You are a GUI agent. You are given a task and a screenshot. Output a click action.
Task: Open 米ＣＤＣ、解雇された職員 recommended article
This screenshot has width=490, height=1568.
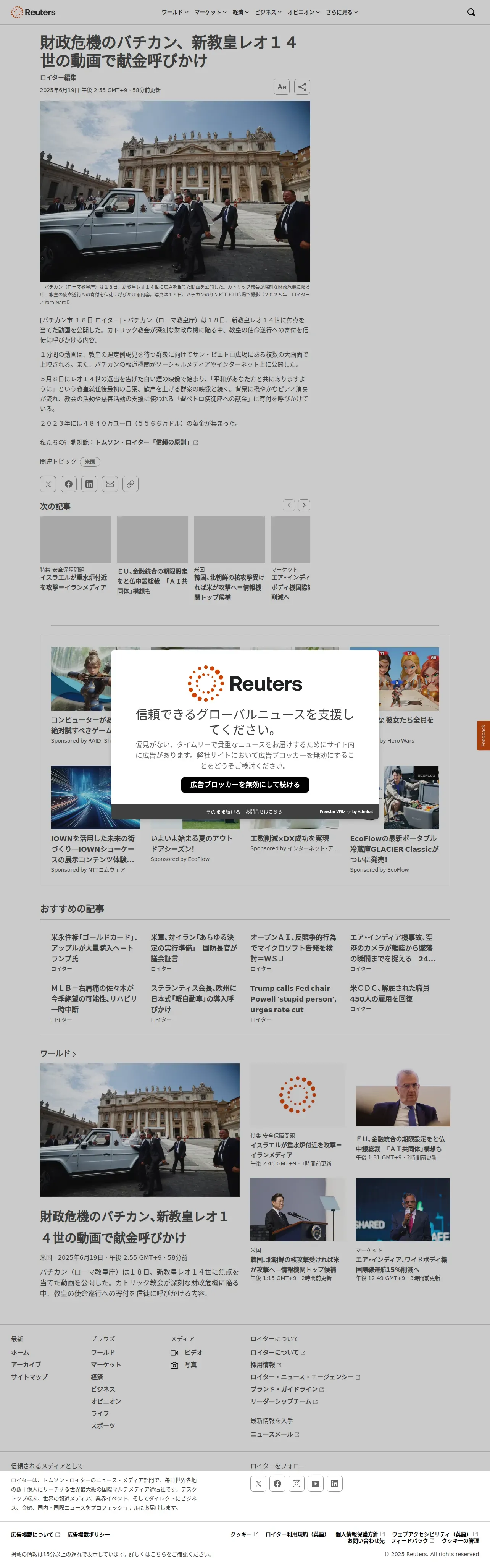[x=390, y=994]
